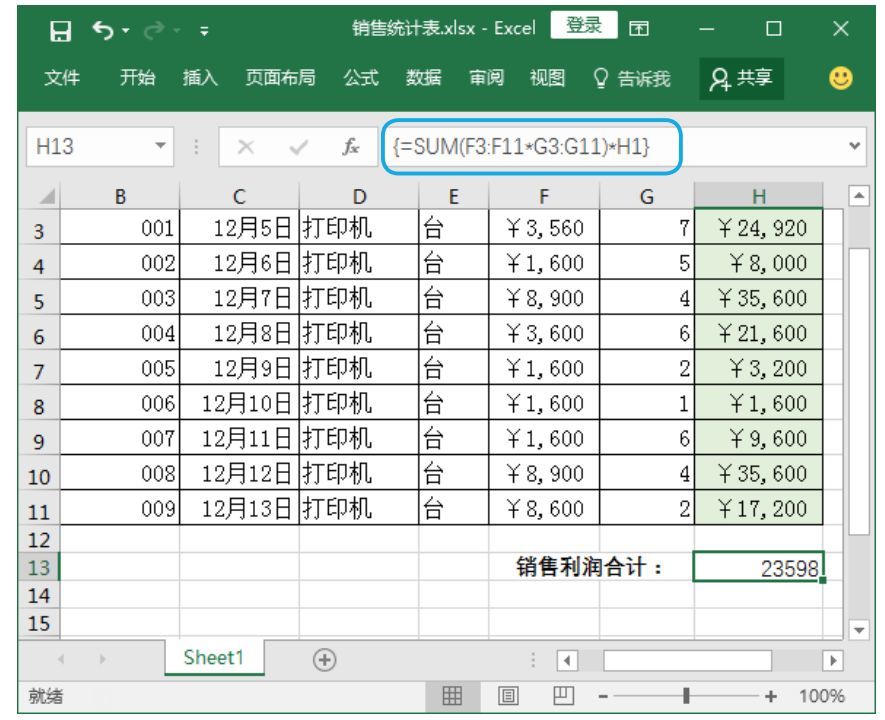Click the 告诉我 lightbulb search box
This screenshot has width=885, height=720.
coord(632,78)
